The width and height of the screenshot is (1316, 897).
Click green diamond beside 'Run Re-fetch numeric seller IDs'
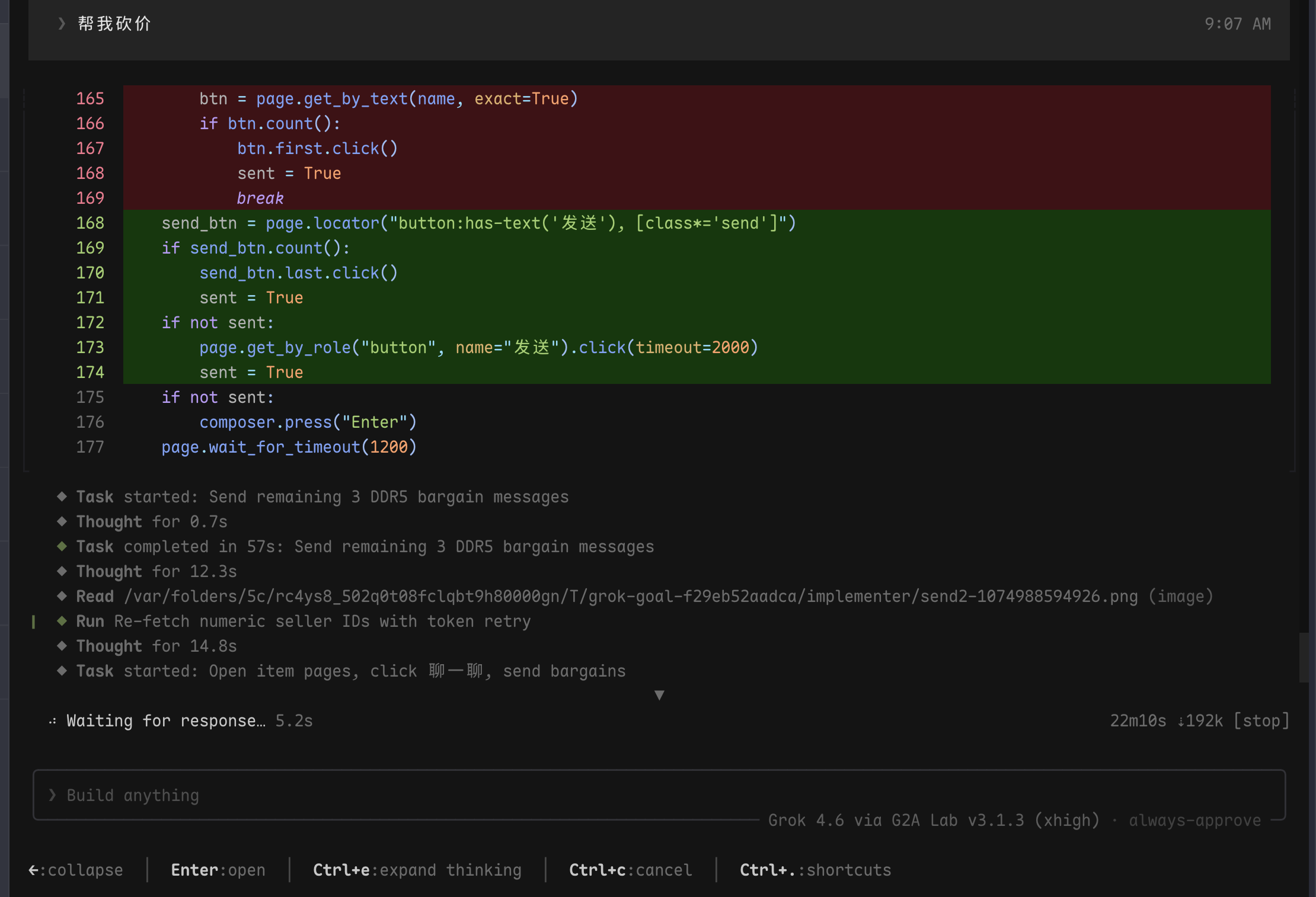[x=62, y=621]
